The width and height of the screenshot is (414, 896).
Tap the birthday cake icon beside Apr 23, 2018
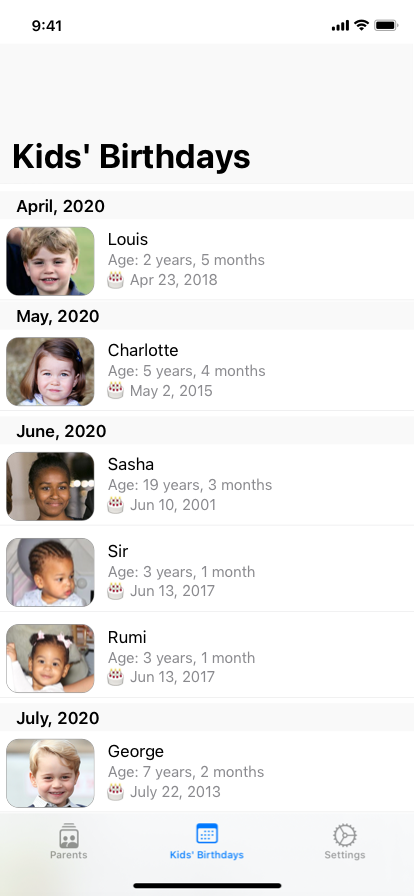(116, 280)
